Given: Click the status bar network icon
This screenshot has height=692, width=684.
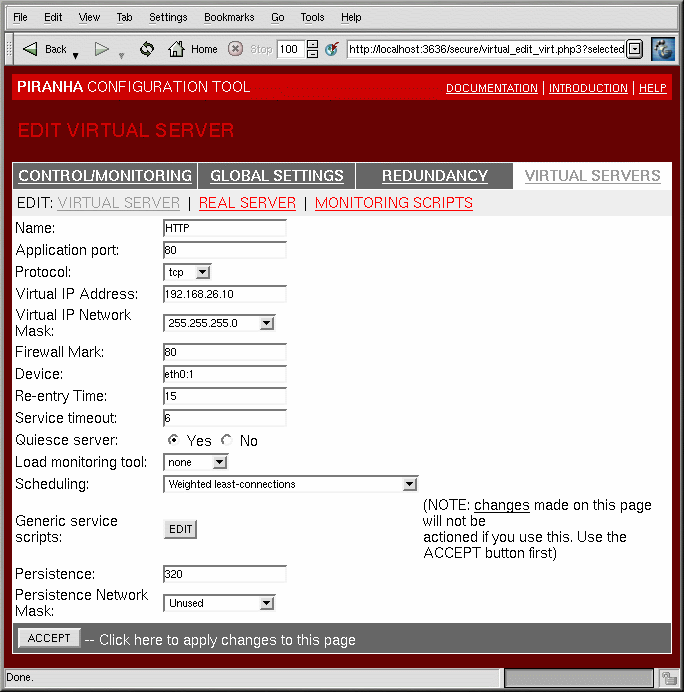Looking at the screenshot, I should [x=668, y=677].
